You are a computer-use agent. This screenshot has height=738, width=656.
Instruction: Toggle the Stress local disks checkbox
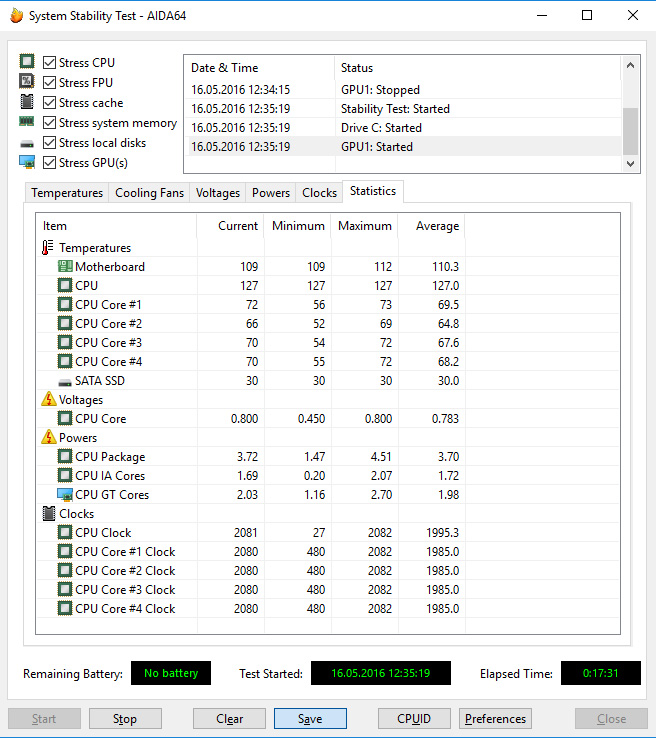tap(49, 143)
